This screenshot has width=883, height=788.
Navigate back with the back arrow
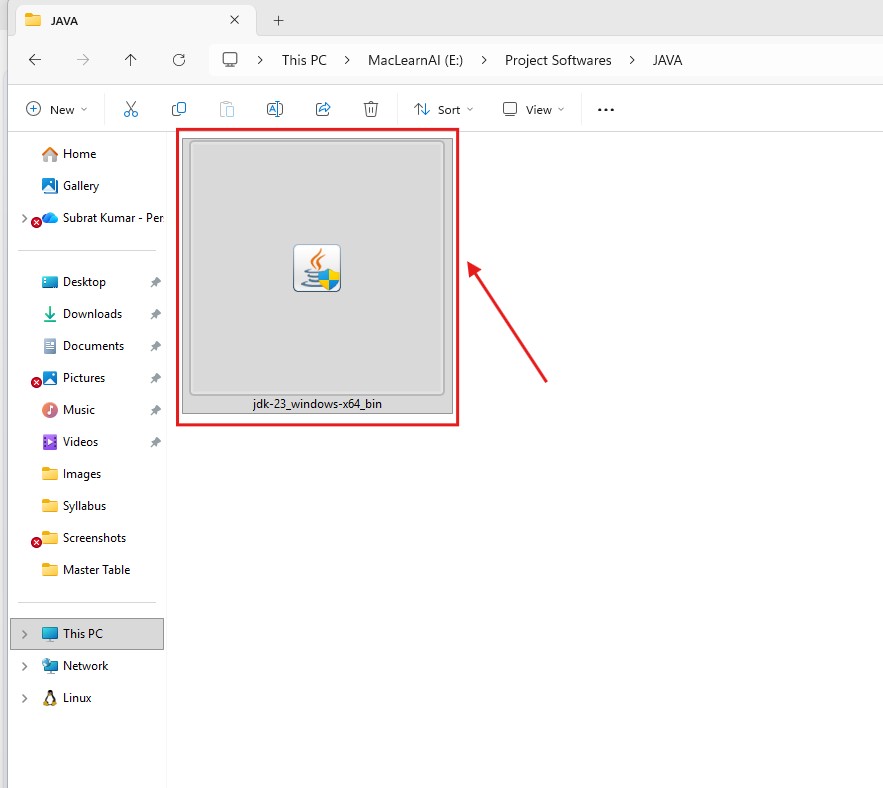click(x=35, y=60)
